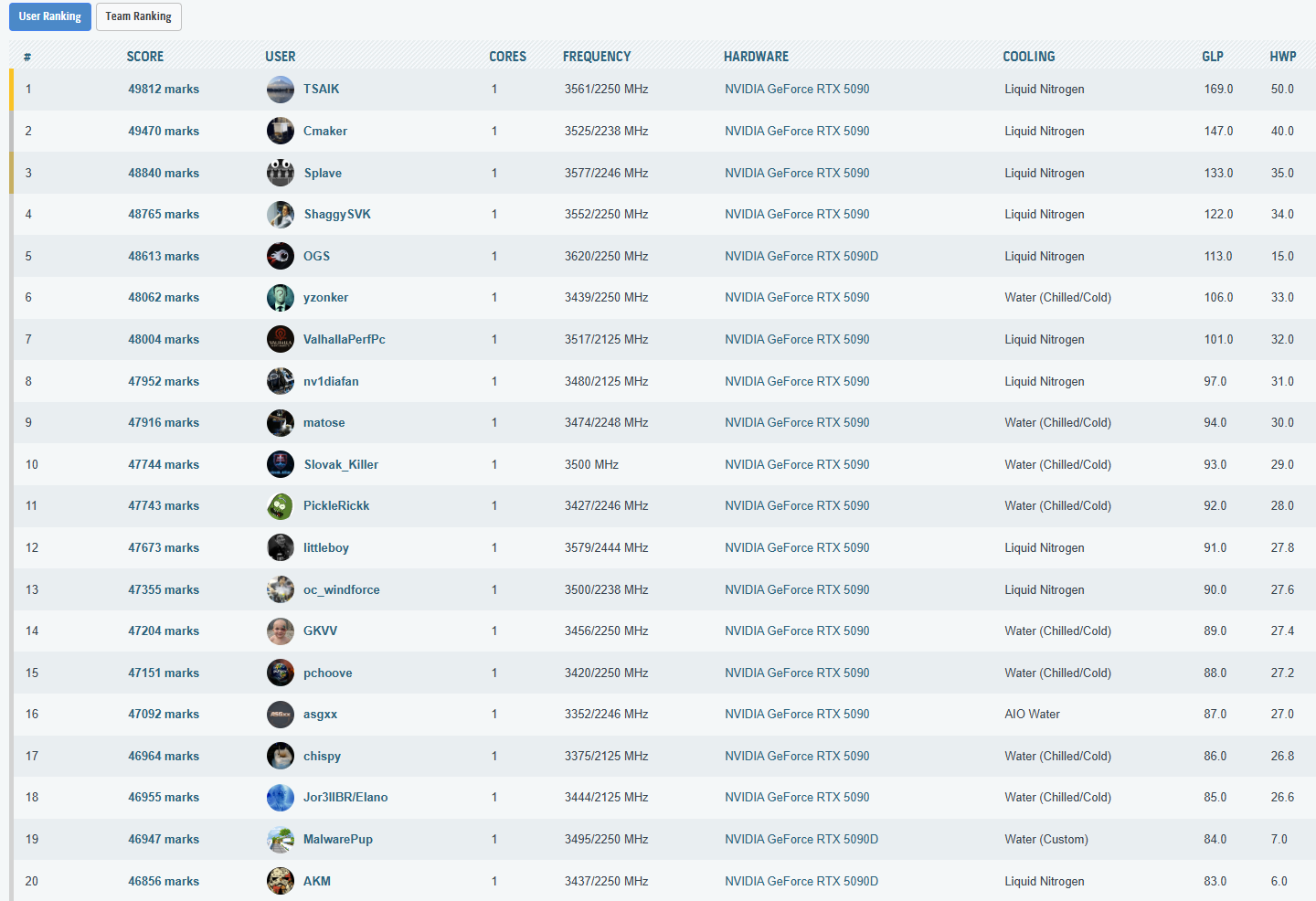
Task: Click PickleRickk's green avatar
Action: 280,506
